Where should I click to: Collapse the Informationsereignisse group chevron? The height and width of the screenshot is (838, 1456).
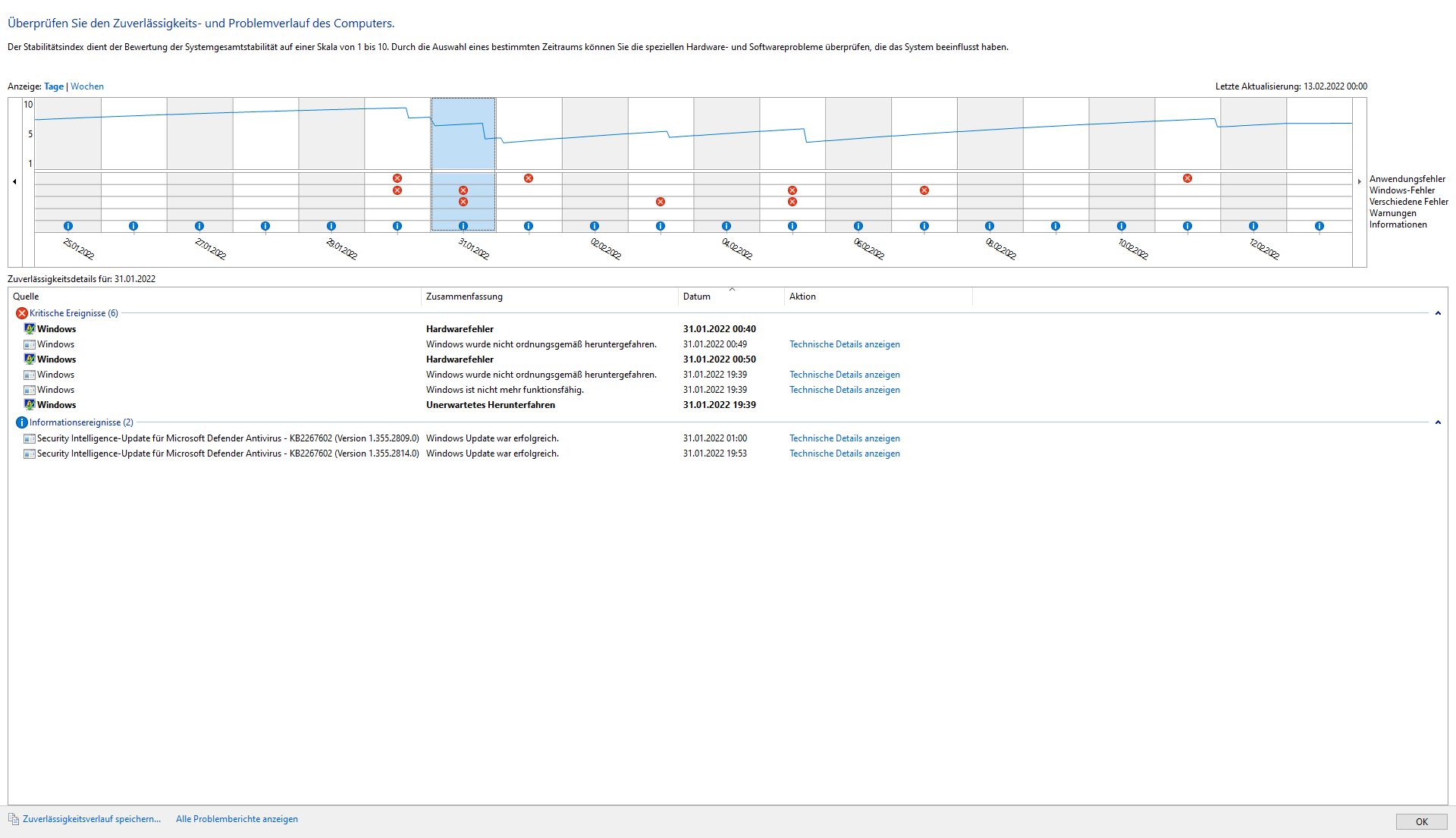point(1438,422)
